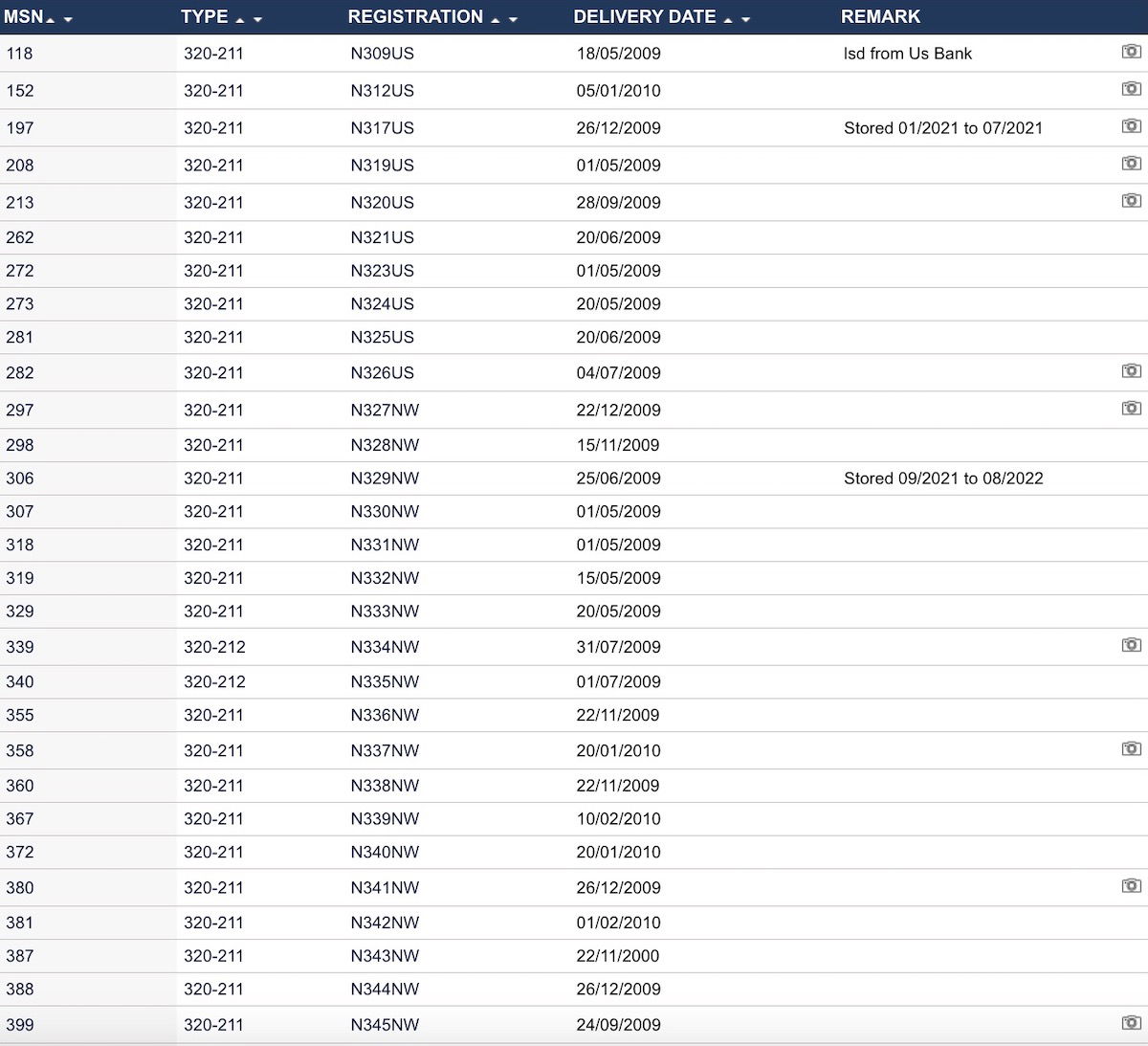
Task: Click the DELIVERY DATE column header
Action: click(645, 17)
